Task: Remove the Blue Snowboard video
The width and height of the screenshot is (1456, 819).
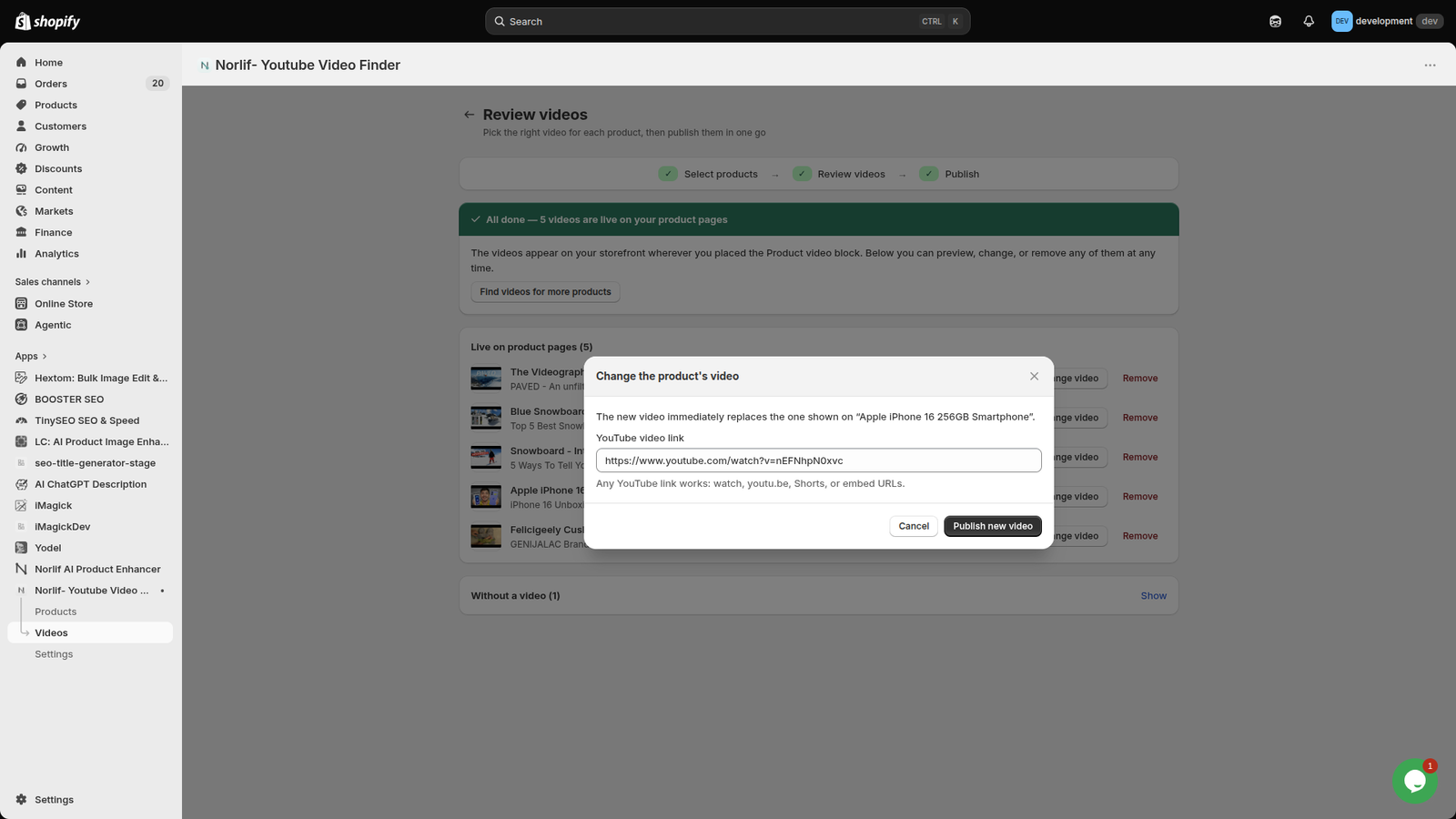Action: (1140, 418)
